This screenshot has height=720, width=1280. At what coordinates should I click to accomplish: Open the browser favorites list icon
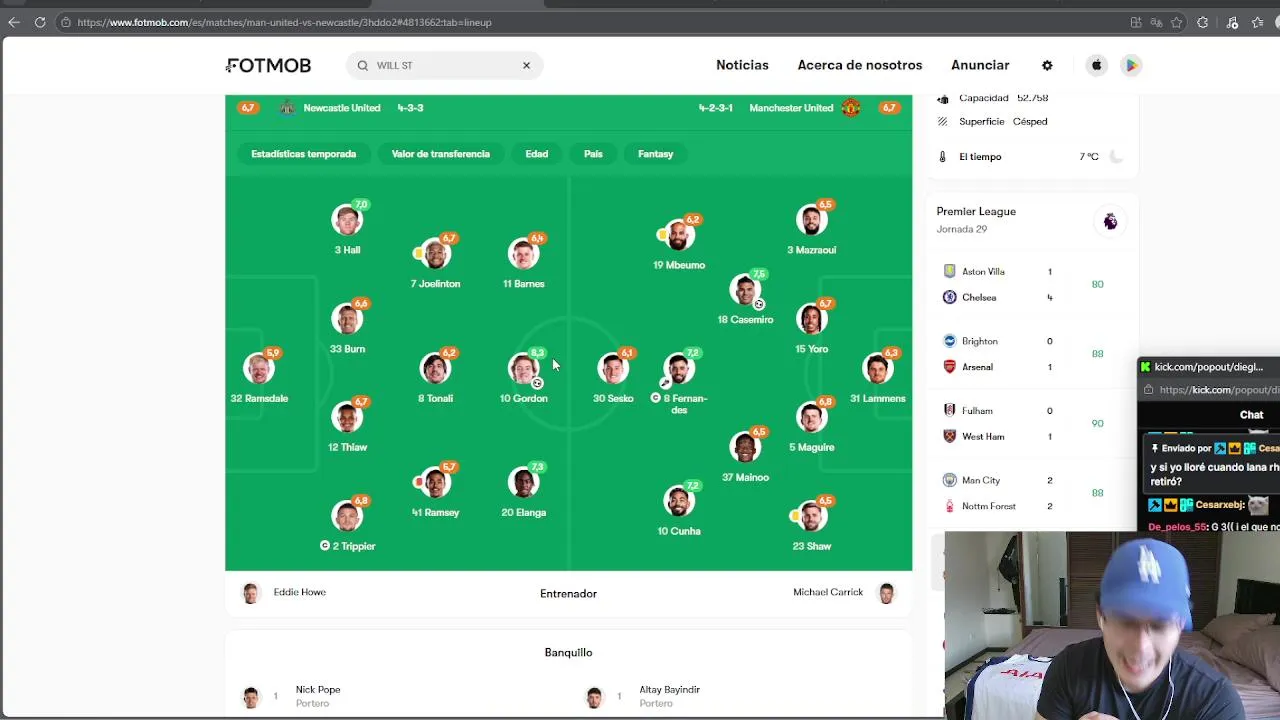(x=1257, y=22)
